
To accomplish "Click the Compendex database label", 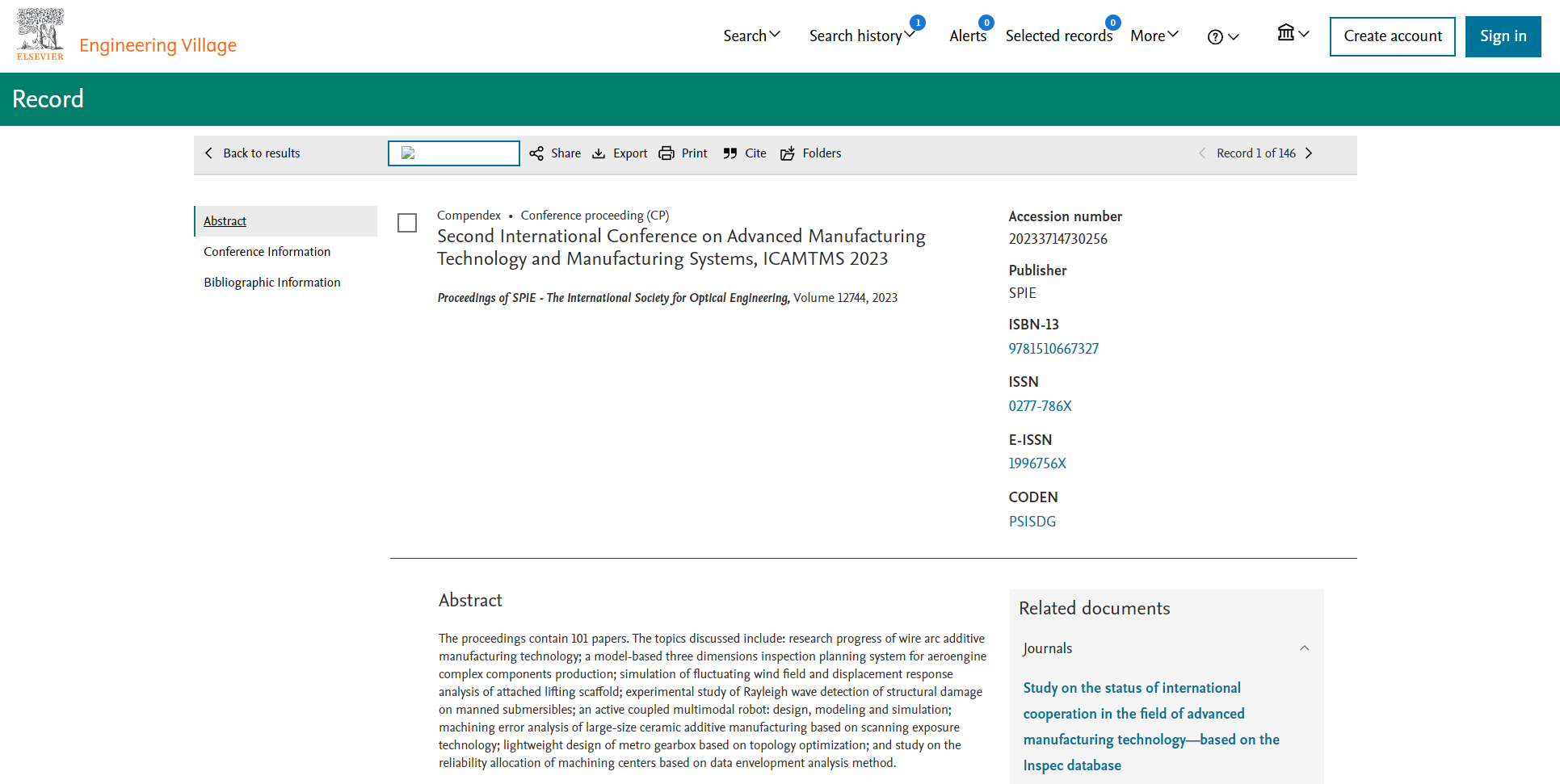I will 469,216.
